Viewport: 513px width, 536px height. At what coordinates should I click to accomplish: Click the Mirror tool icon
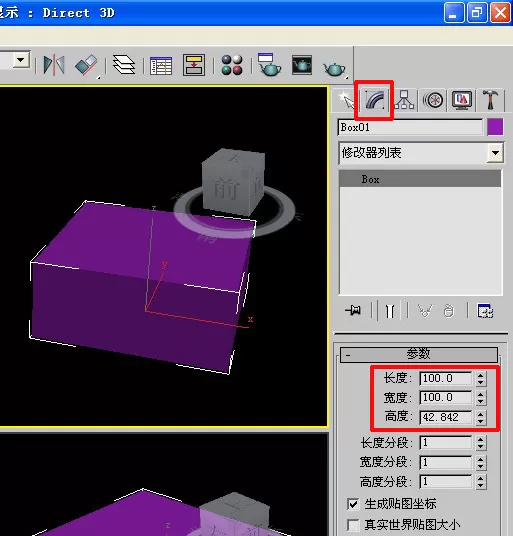(x=54, y=65)
